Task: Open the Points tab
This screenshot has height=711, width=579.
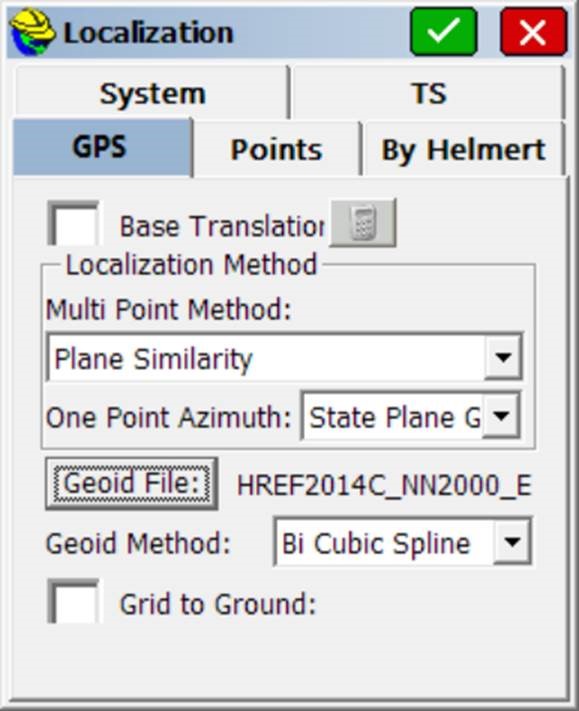Action: click(277, 149)
